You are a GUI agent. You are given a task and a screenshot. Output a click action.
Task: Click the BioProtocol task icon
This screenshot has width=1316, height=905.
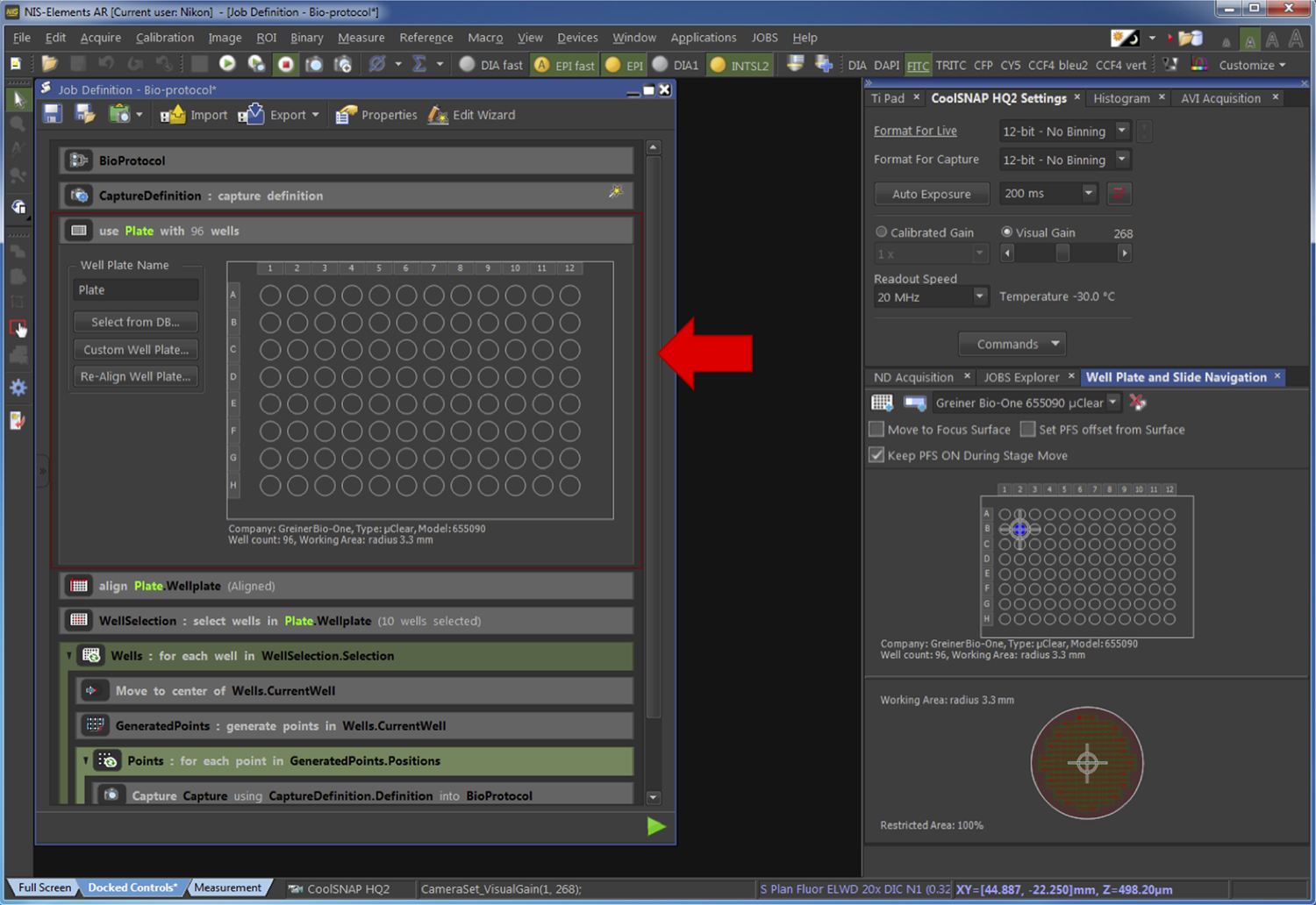79,160
